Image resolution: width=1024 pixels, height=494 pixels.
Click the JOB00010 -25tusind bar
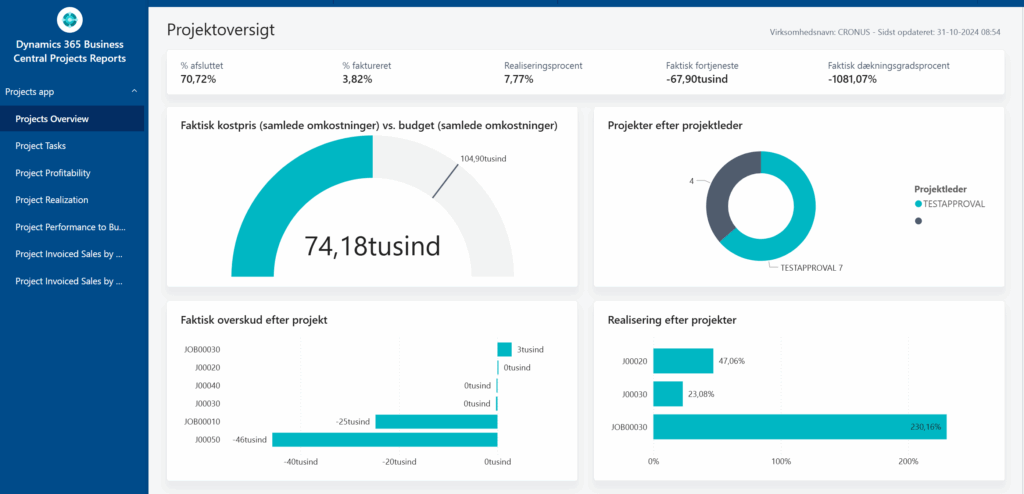436,422
